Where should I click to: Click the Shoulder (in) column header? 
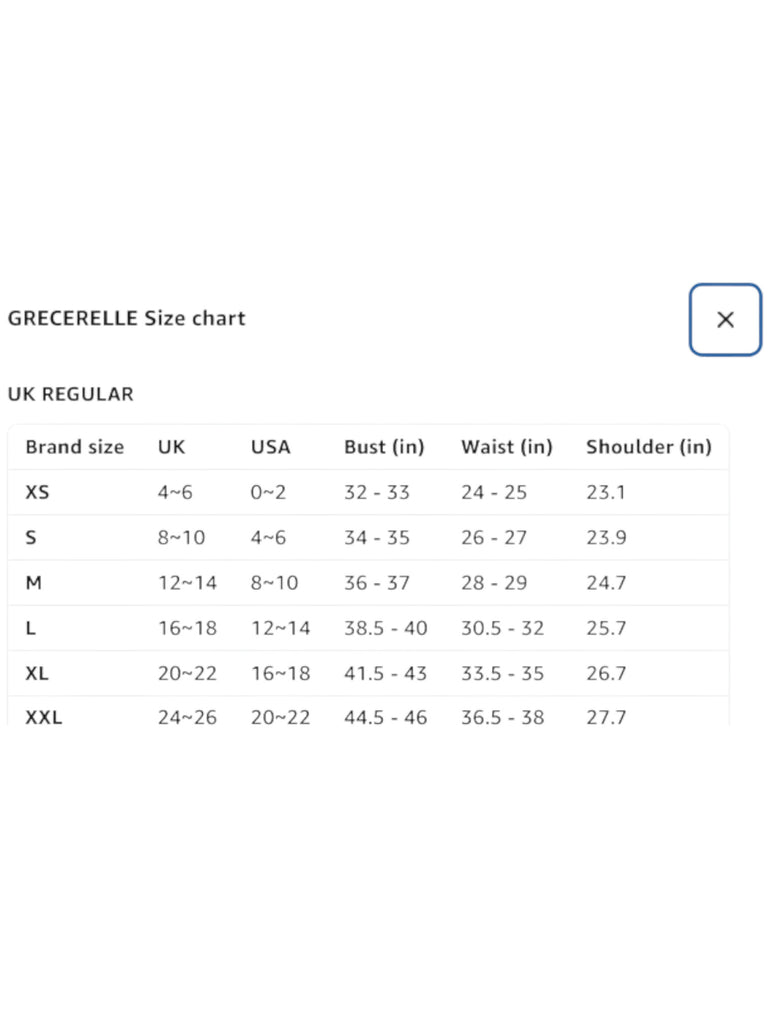point(648,447)
